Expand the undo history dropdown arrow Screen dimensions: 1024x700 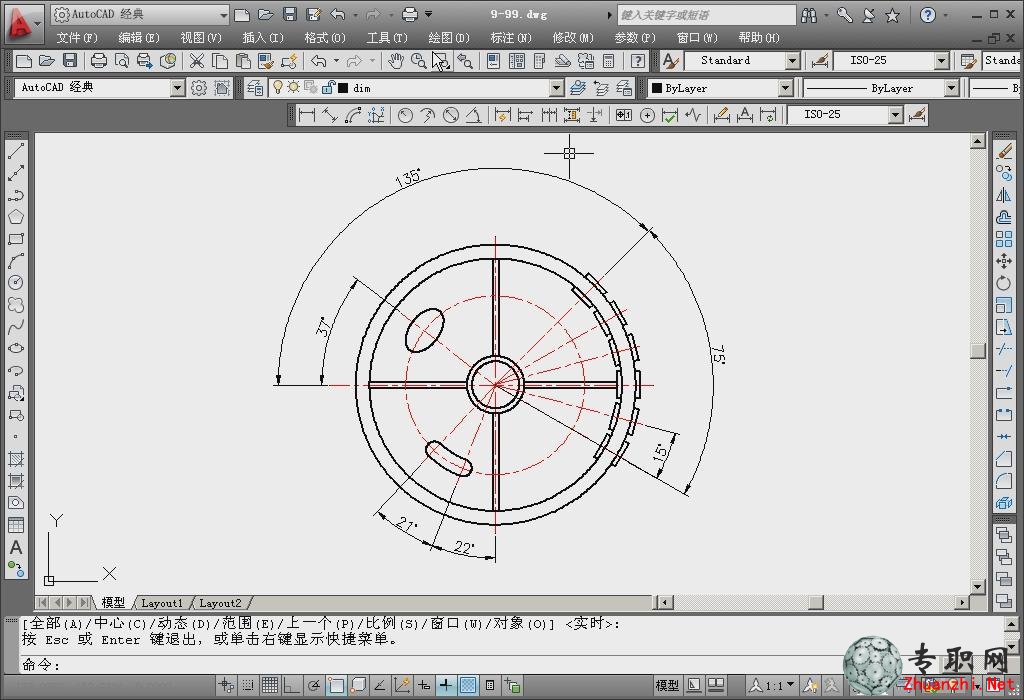click(x=336, y=61)
